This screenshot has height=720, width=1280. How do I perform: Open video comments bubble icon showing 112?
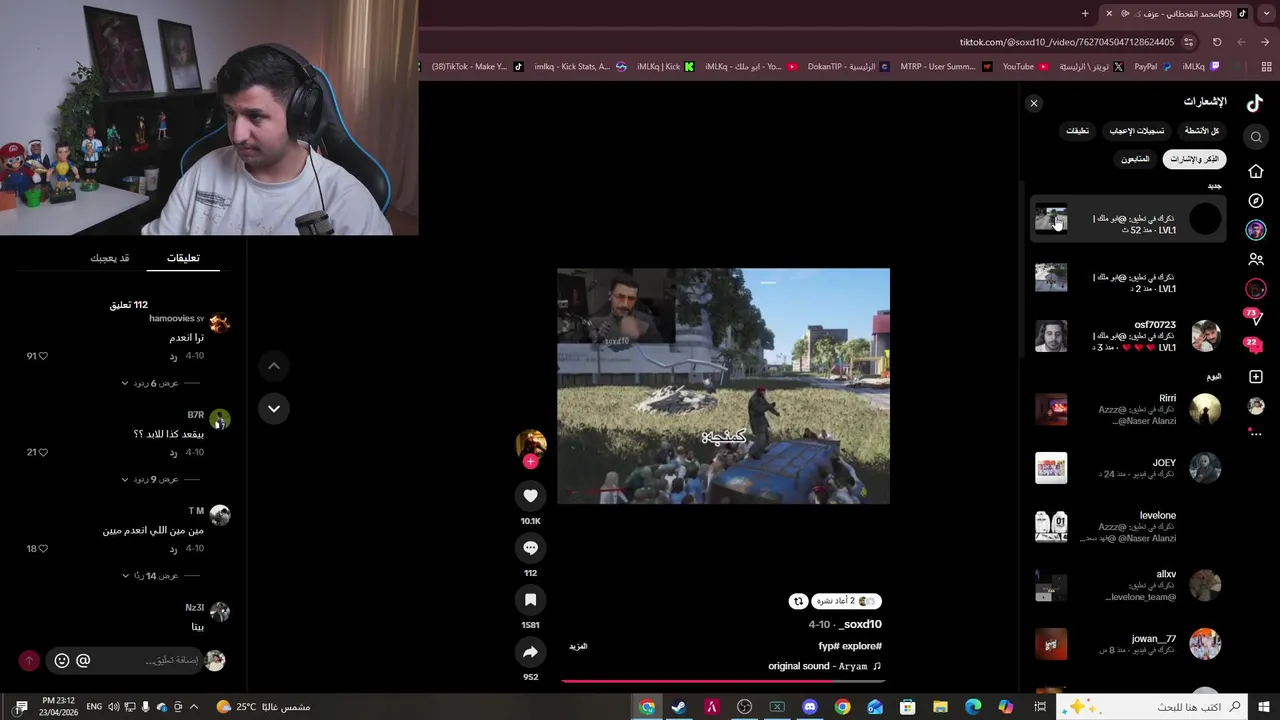pos(530,548)
